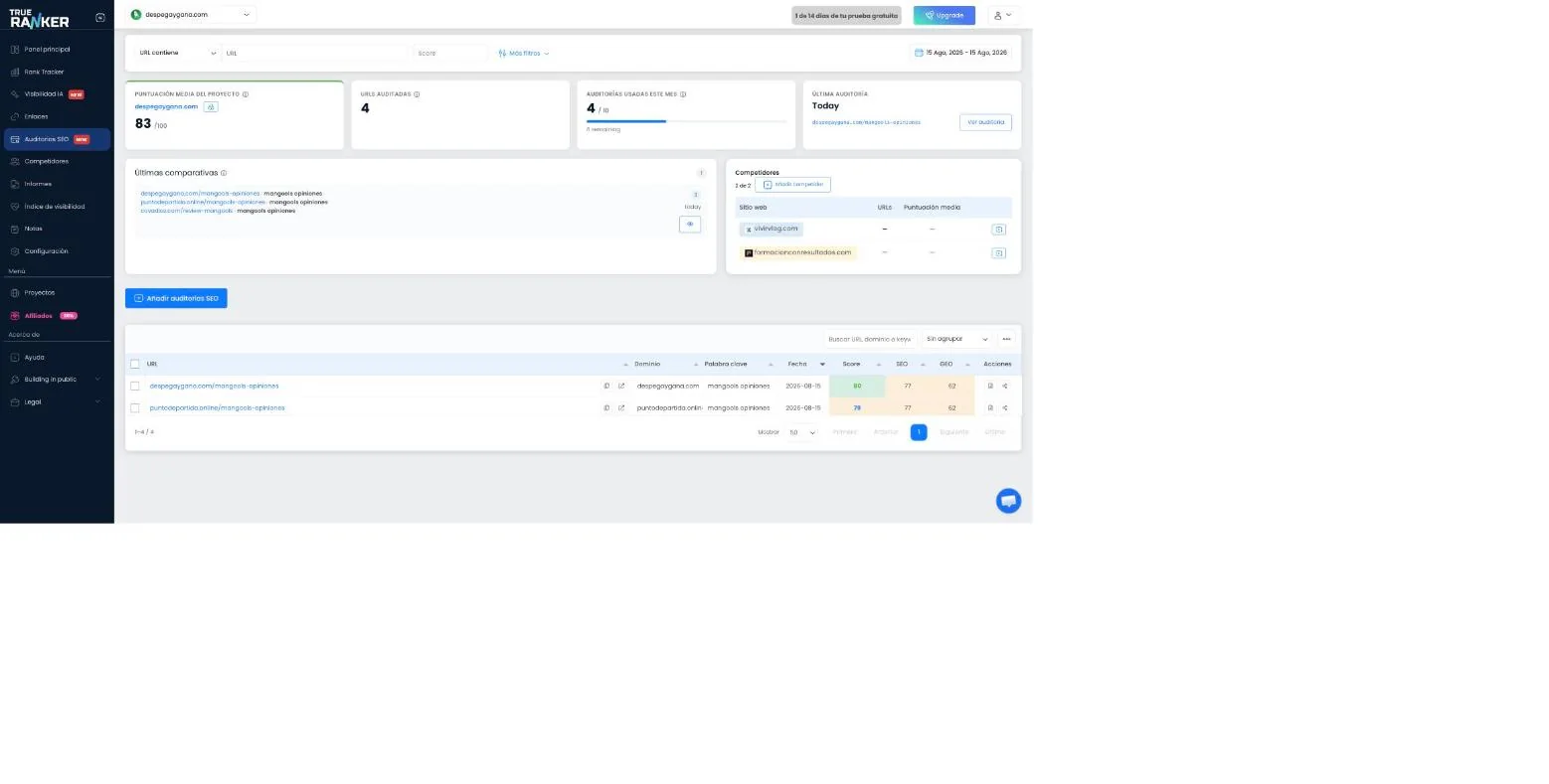Focus the Score filter input
The image size is (1549, 784).
coord(450,53)
